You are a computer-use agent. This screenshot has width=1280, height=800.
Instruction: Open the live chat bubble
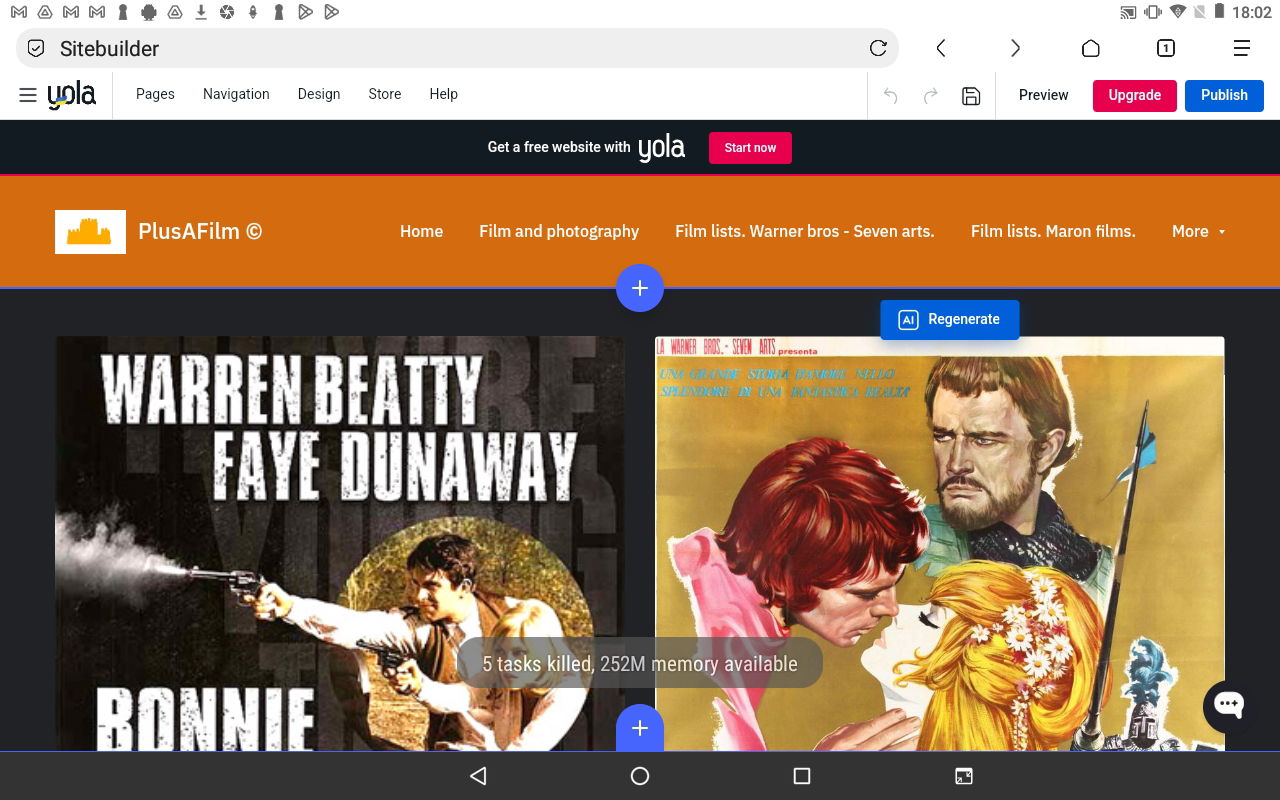pos(1228,705)
